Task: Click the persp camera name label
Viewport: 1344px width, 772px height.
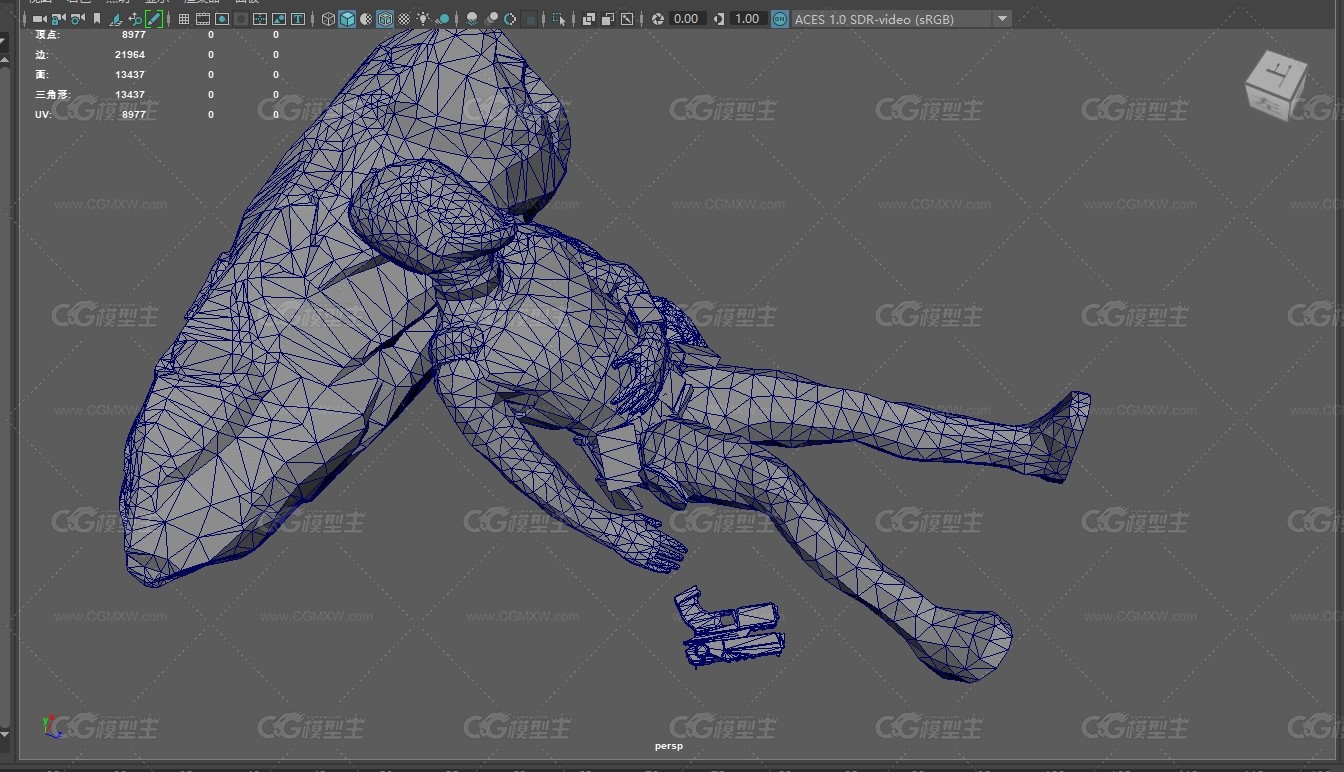Action: coord(669,746)
